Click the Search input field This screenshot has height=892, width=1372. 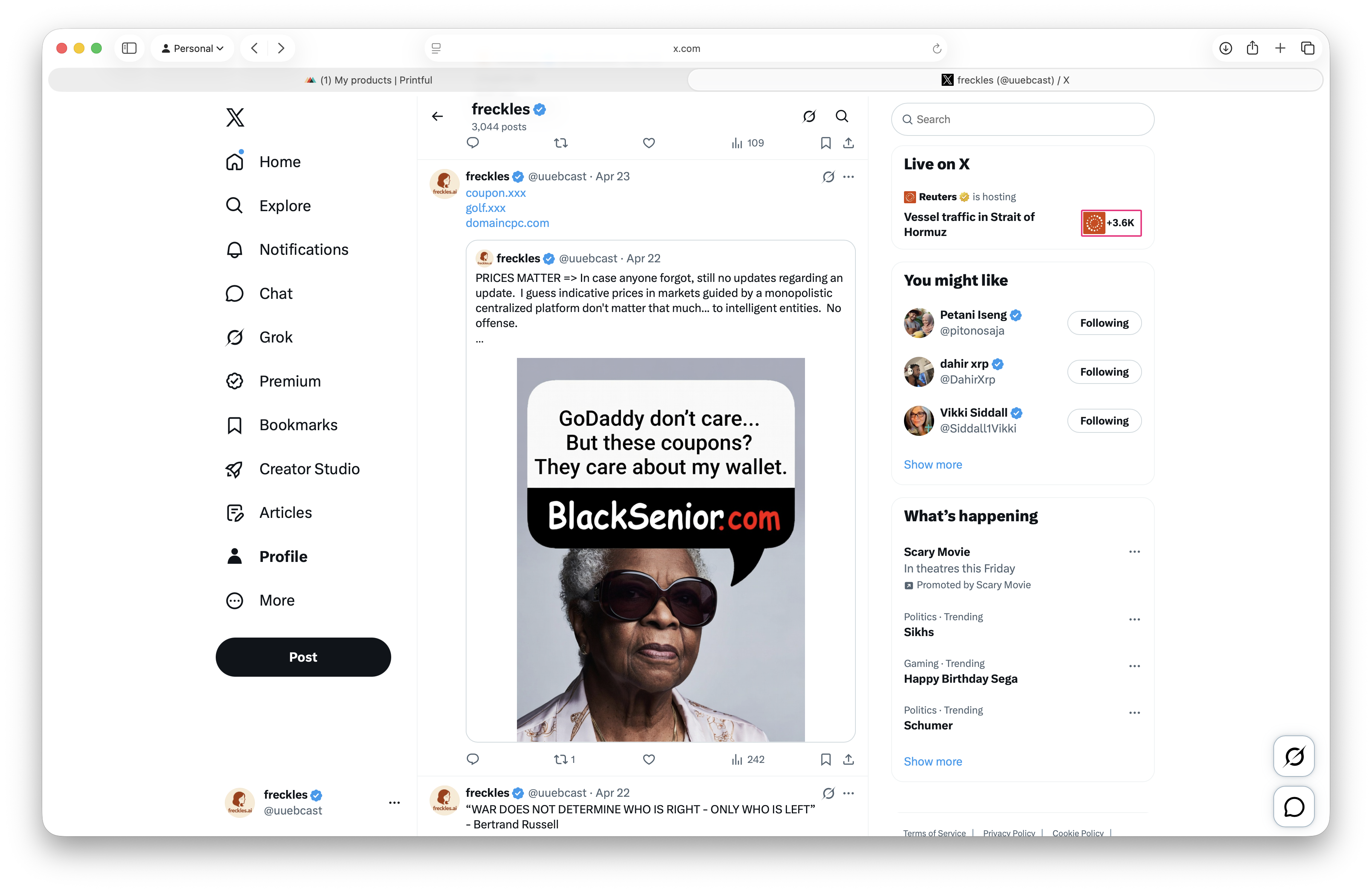(1022, 119)
